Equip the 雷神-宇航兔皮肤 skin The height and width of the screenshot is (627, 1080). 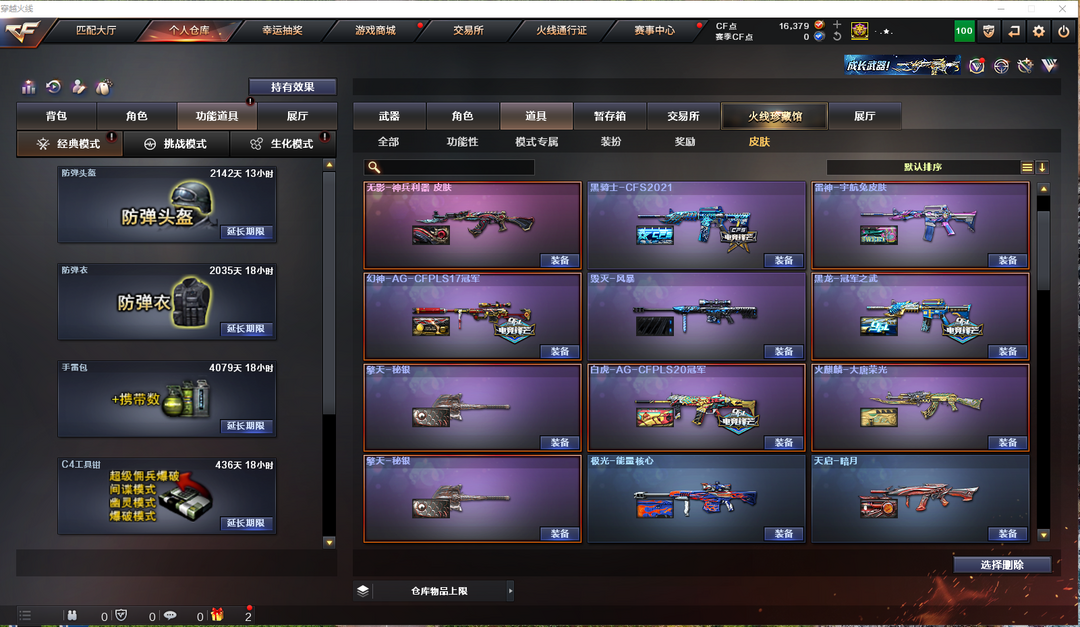tap(1008, 260)
